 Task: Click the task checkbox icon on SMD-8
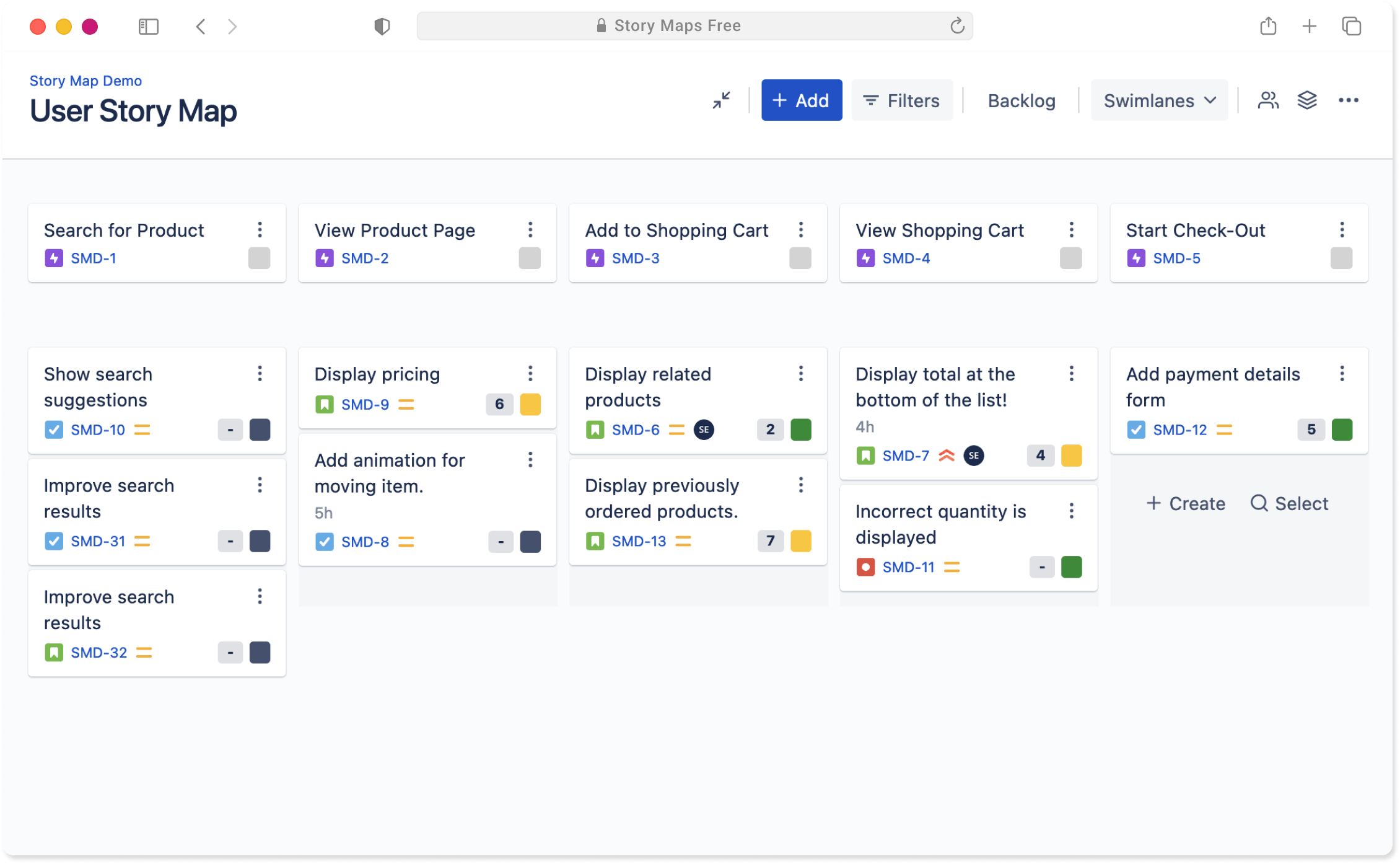pyautogui.click(x=325, y=542)
